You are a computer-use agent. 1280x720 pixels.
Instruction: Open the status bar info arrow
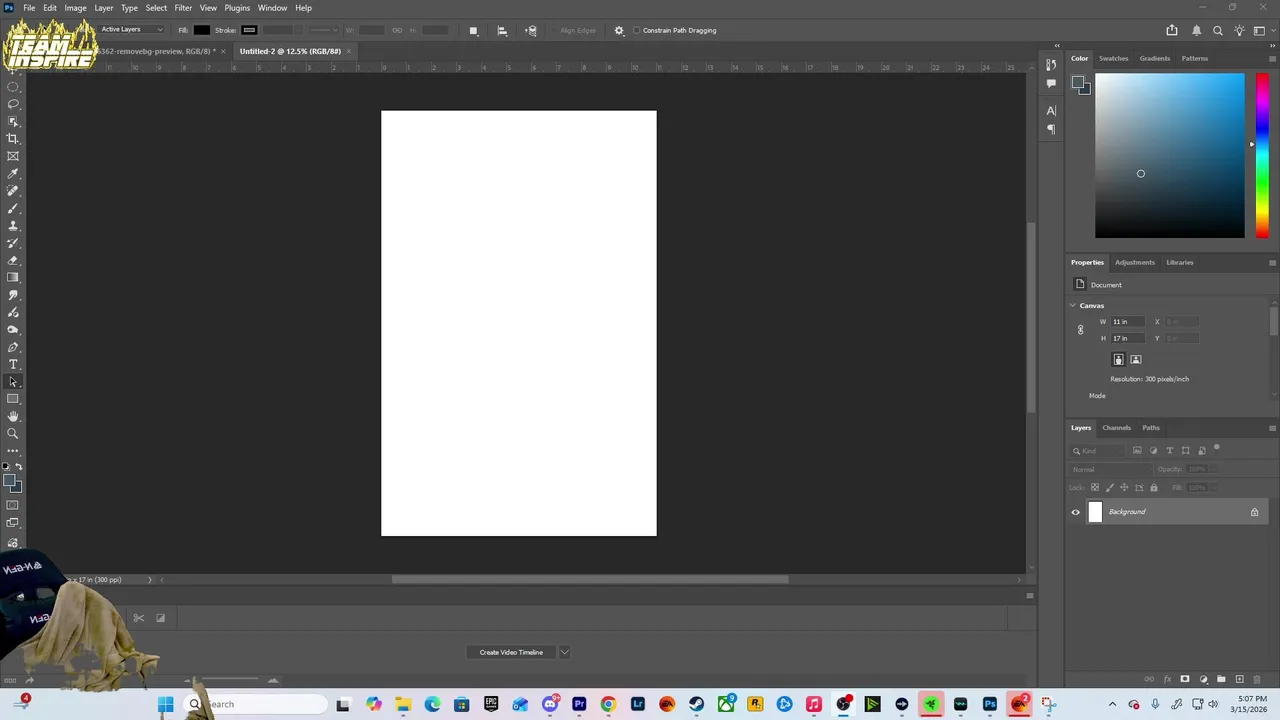click(150, 580)
